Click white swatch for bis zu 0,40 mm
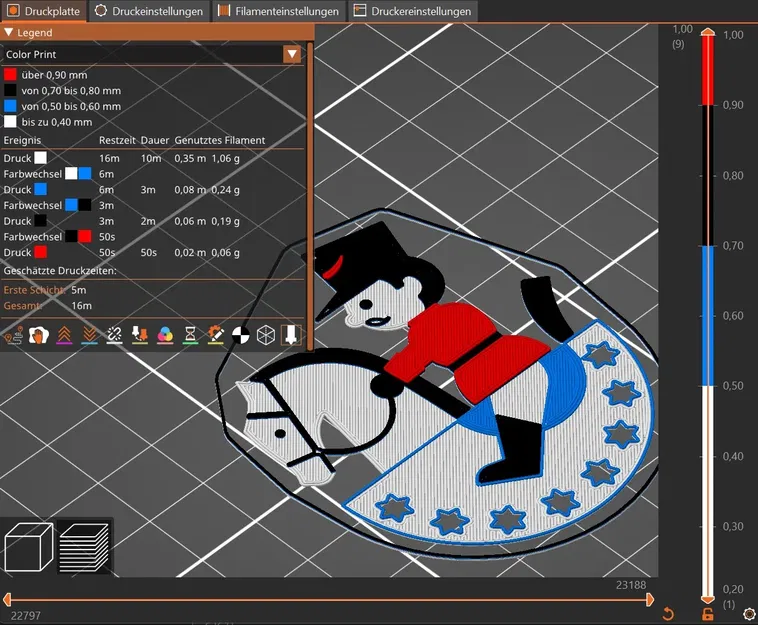The image size is (758, 625). pyautogui.click(x=10, y=122)
